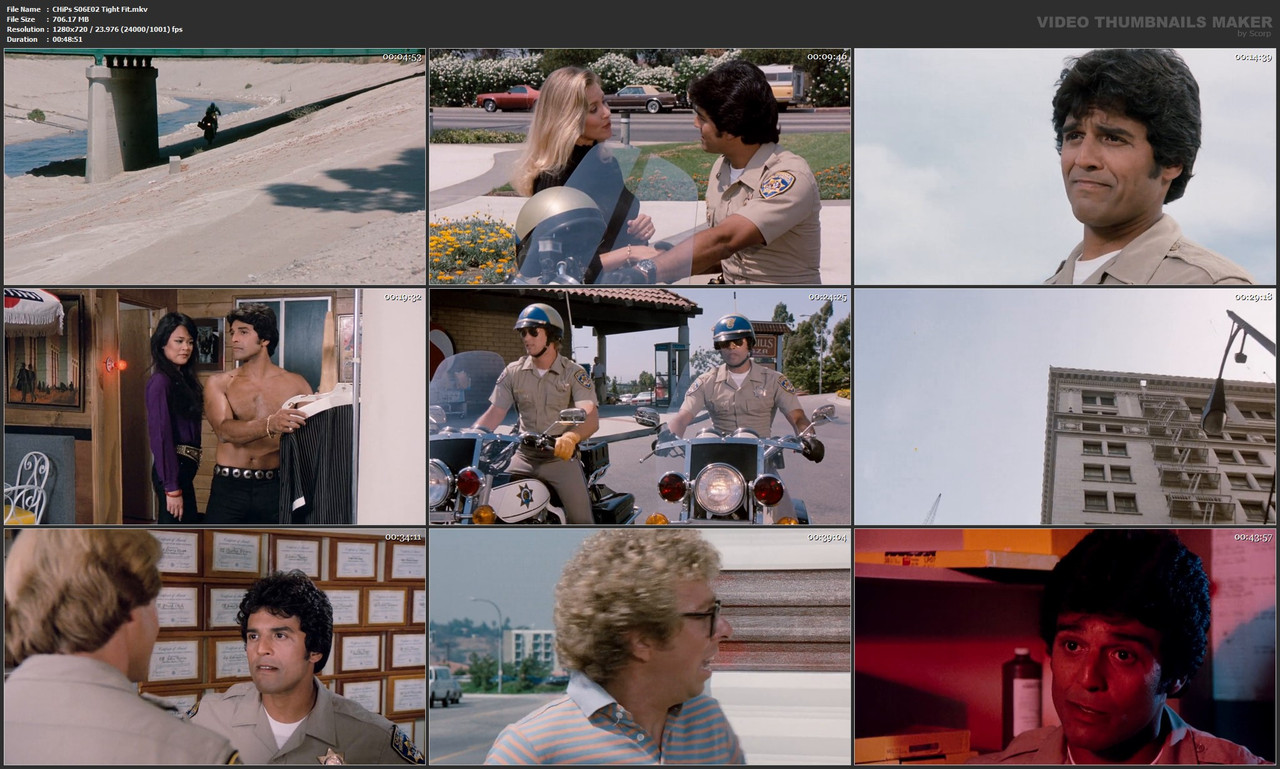1280x769 pixels.
Task: Select the duration value '00:48:51'
Action: (x=68, y=39)
